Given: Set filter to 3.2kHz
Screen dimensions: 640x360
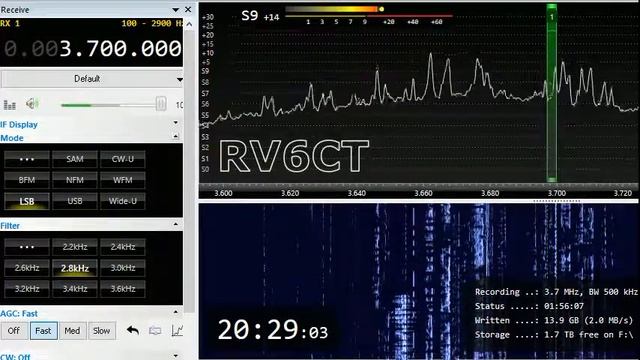Looking at the screenshot, I should coord(27,289).
